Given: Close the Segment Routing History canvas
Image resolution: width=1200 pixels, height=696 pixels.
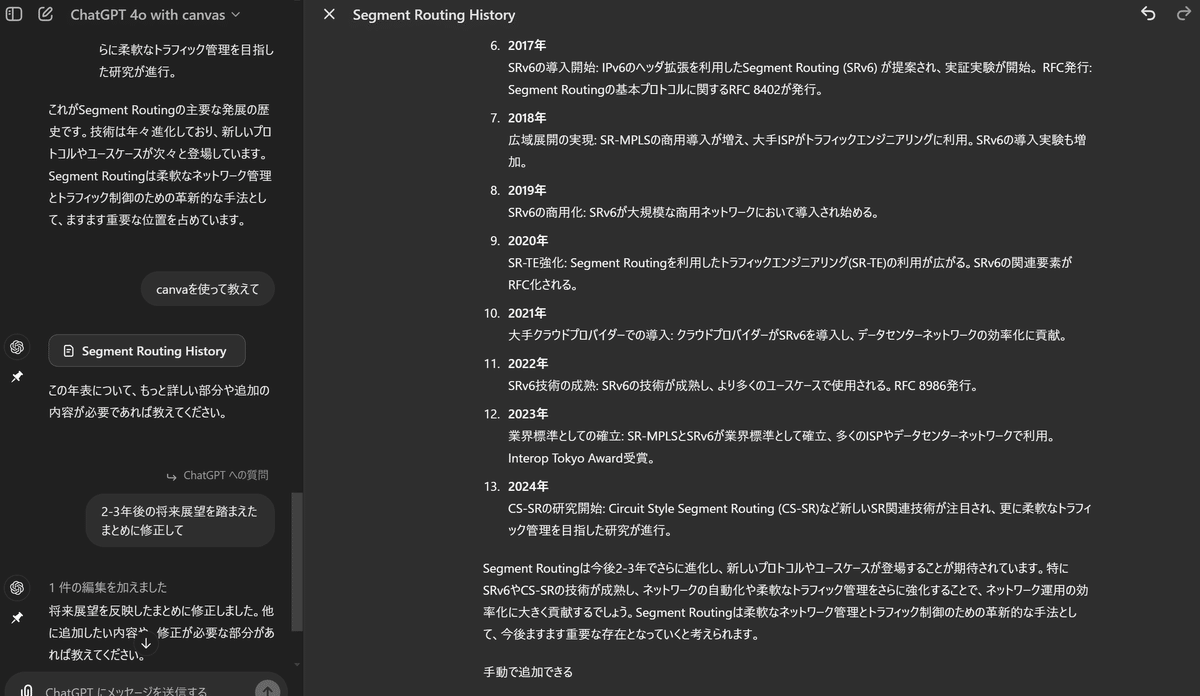Looking at the screenshot, I should (x=329, y=15).
